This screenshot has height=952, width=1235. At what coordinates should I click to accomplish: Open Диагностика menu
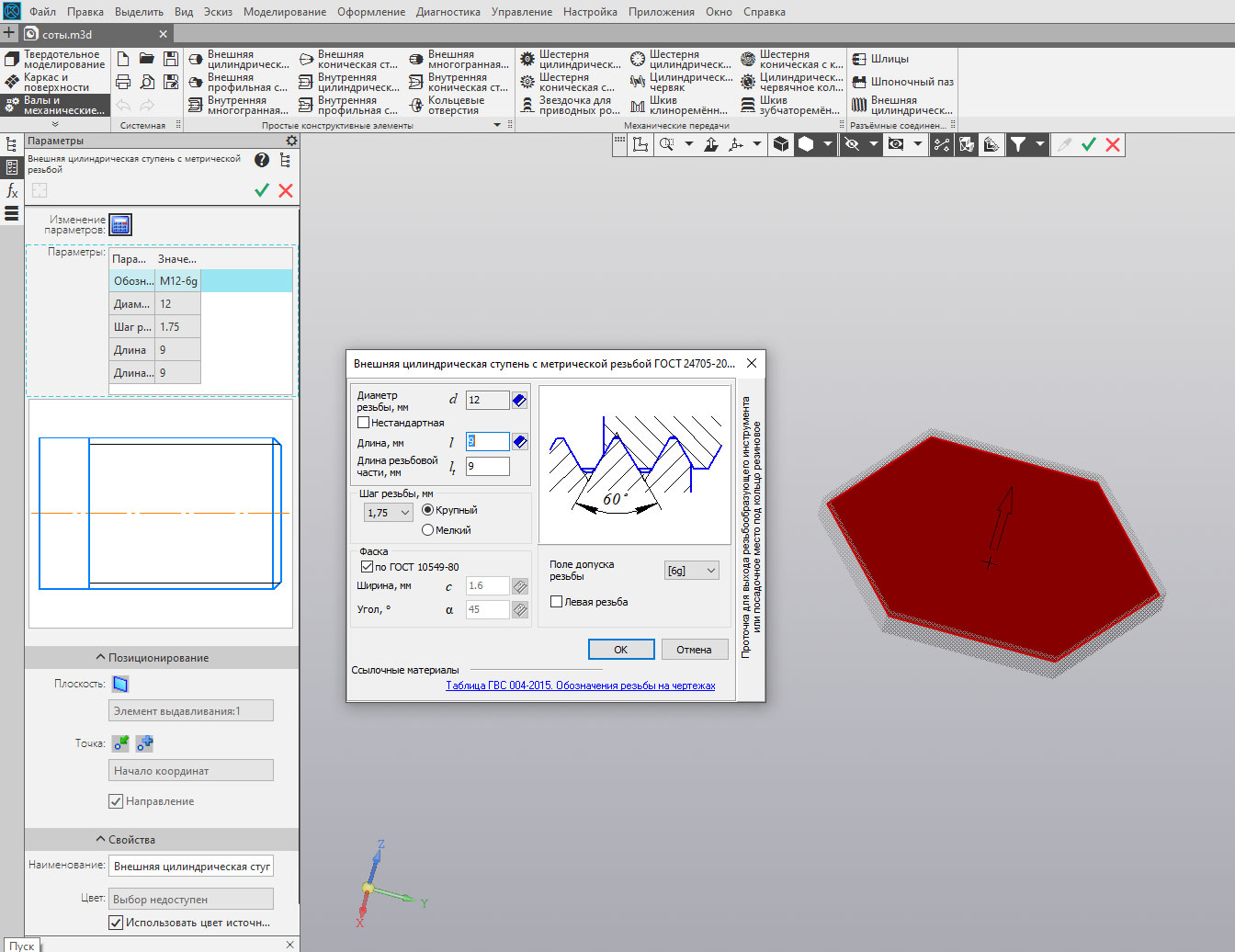(x=448, y=12)
